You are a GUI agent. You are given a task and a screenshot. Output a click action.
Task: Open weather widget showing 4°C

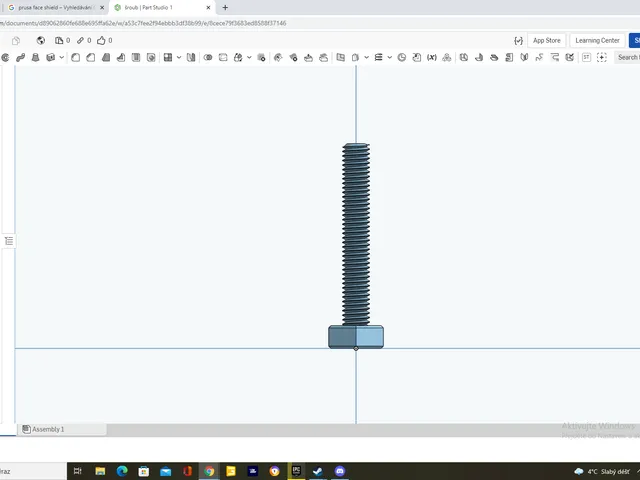tap(601, 472)
